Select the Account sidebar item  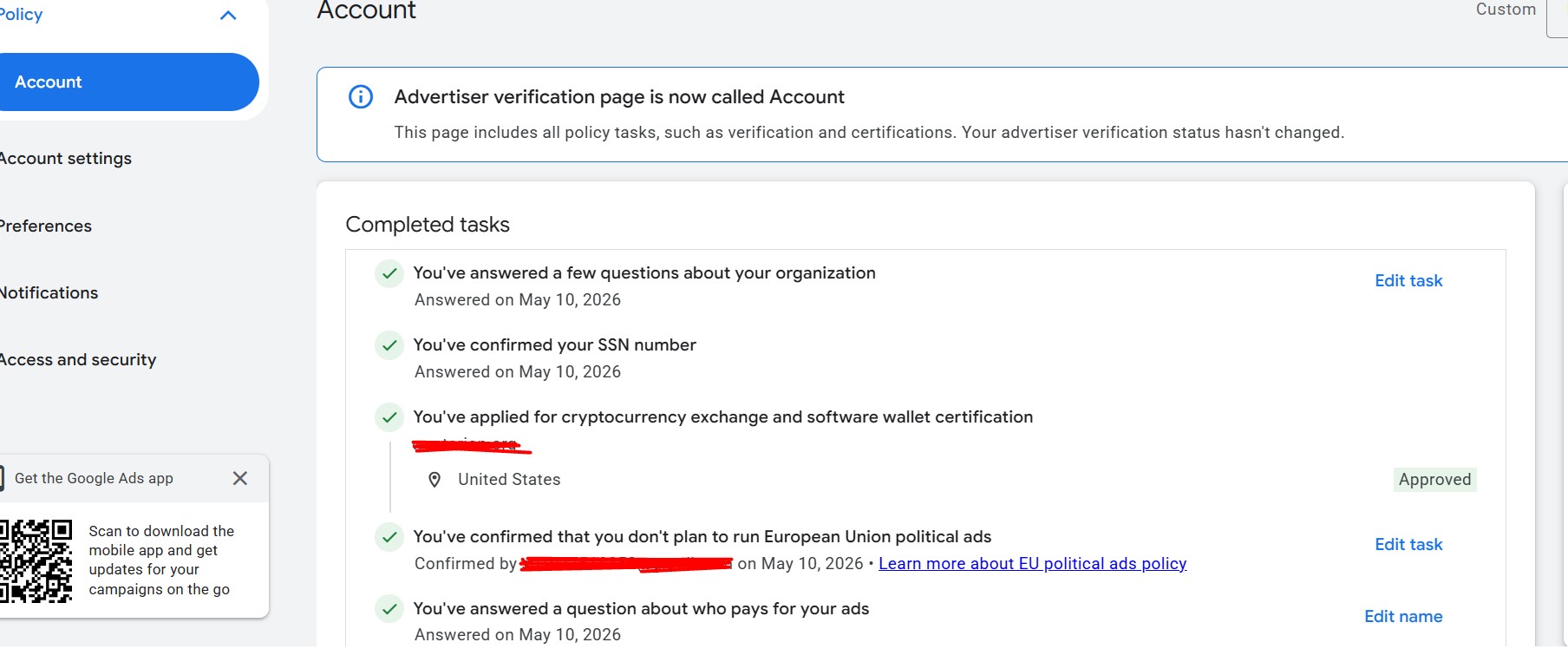[128, 82]
